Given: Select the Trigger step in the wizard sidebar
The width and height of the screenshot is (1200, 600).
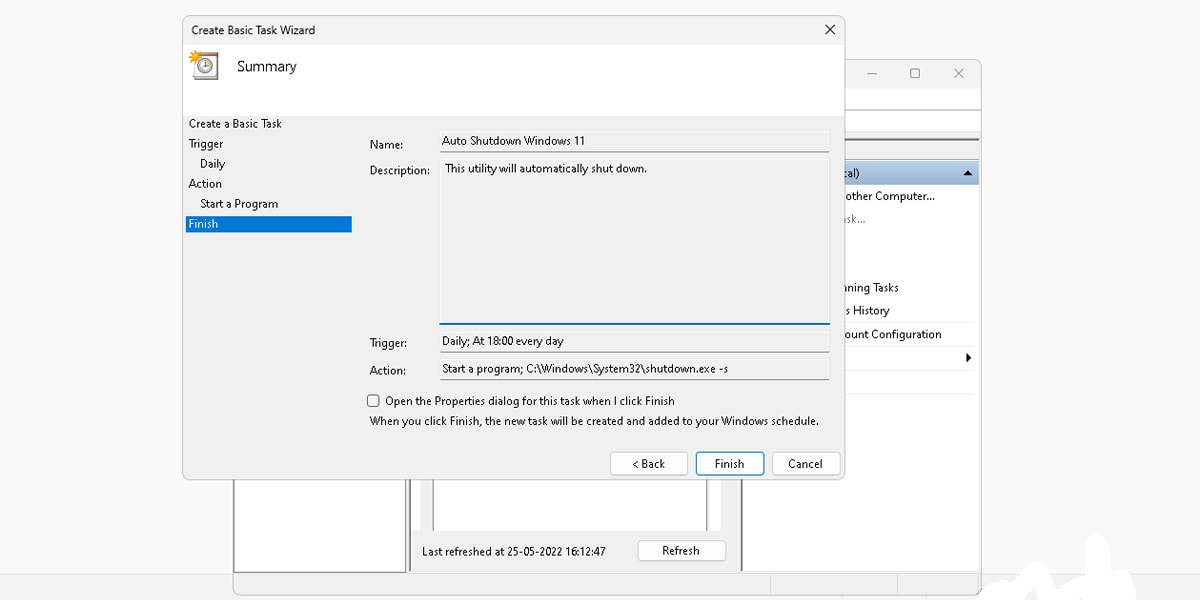Looking at the screenshot, I should click(206, 144).
